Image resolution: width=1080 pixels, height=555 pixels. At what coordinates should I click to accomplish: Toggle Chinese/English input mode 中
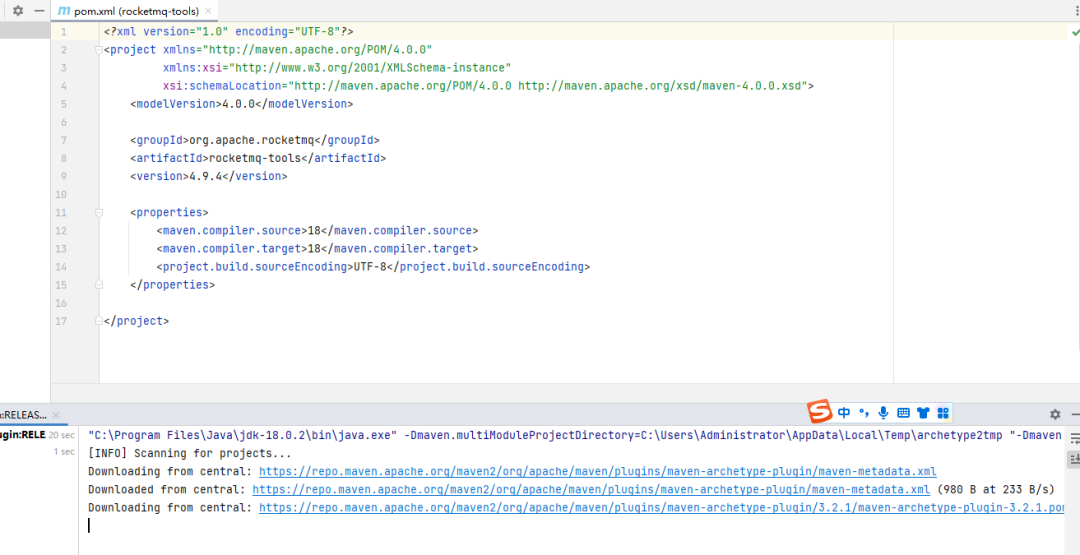[844, 412]
